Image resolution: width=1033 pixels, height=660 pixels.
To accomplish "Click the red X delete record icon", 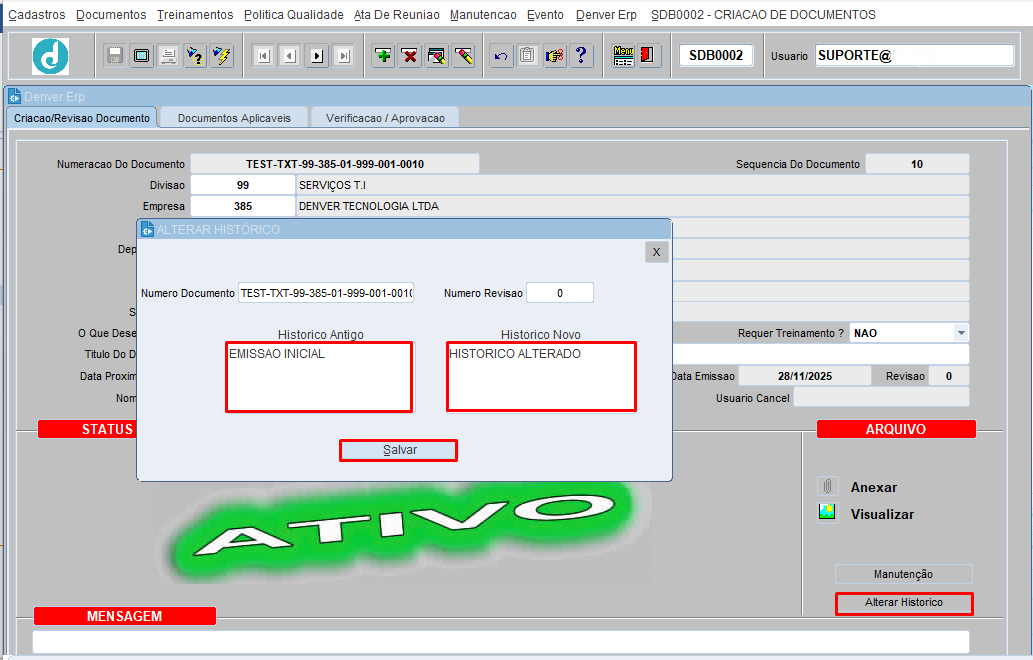I will pos(410,56).
